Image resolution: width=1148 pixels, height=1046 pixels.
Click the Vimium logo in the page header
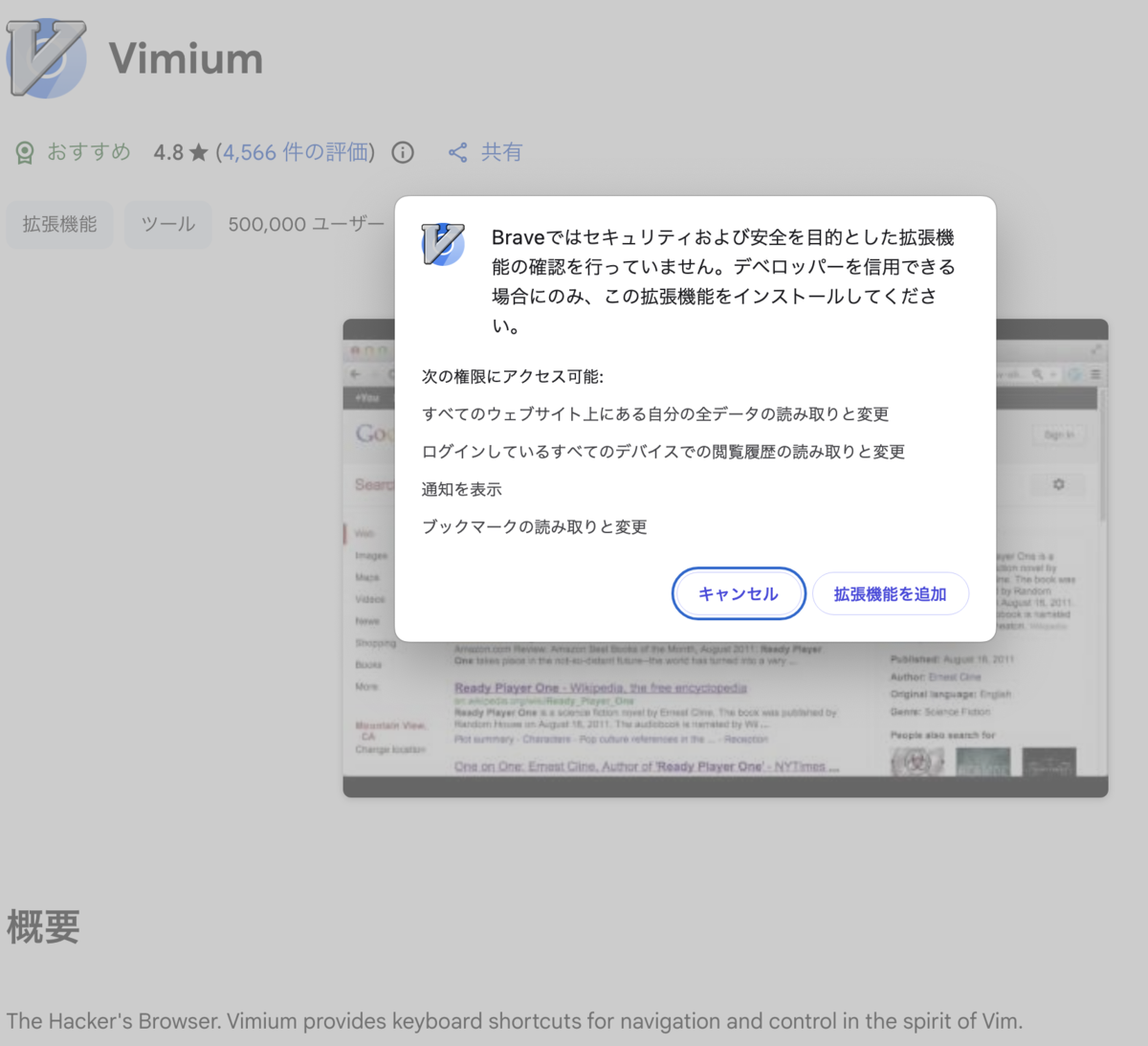click(x=46, y=58)
